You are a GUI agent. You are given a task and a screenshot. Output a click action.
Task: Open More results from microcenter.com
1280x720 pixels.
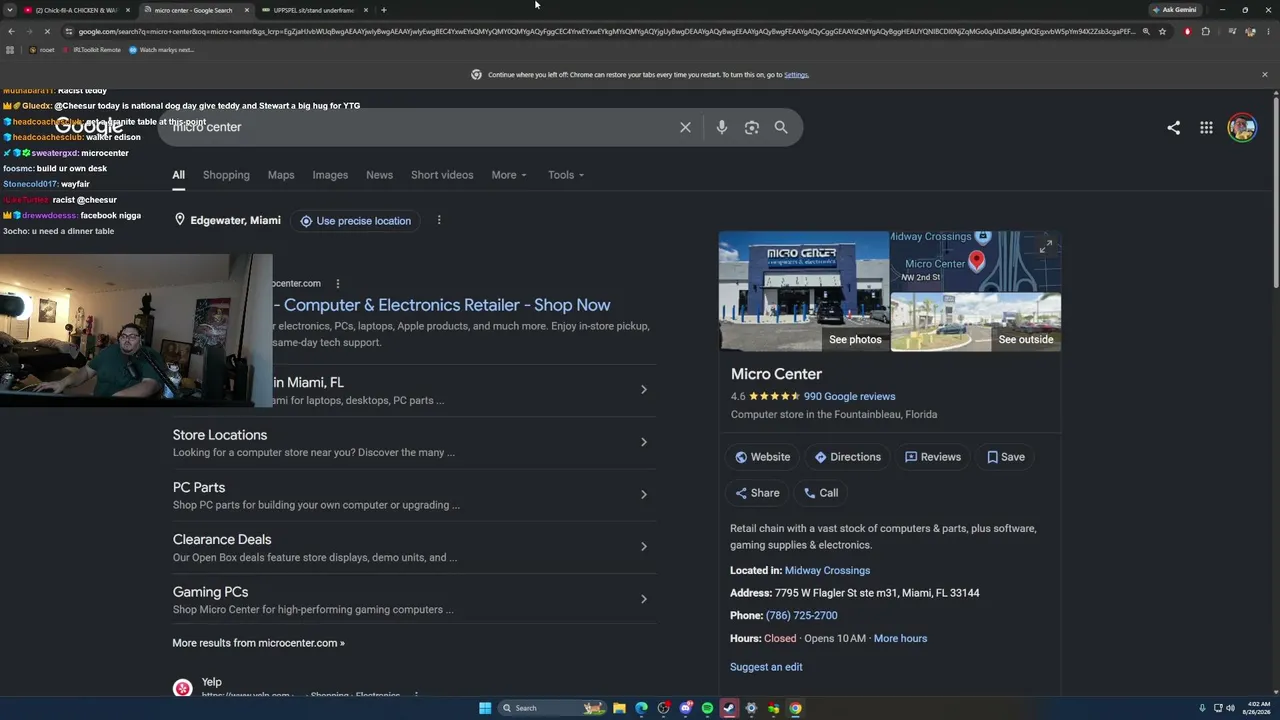coord(258,643)
